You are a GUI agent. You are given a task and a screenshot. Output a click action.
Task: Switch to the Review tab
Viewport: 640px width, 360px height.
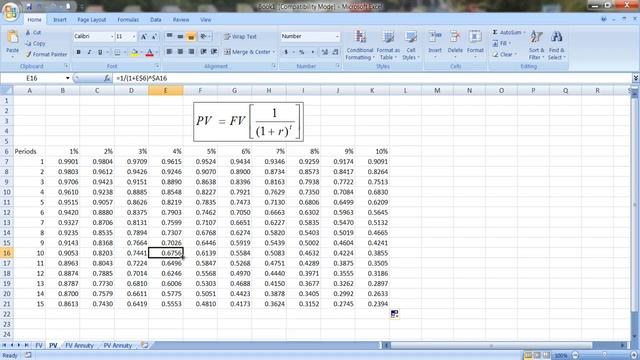tap(181, 20)
